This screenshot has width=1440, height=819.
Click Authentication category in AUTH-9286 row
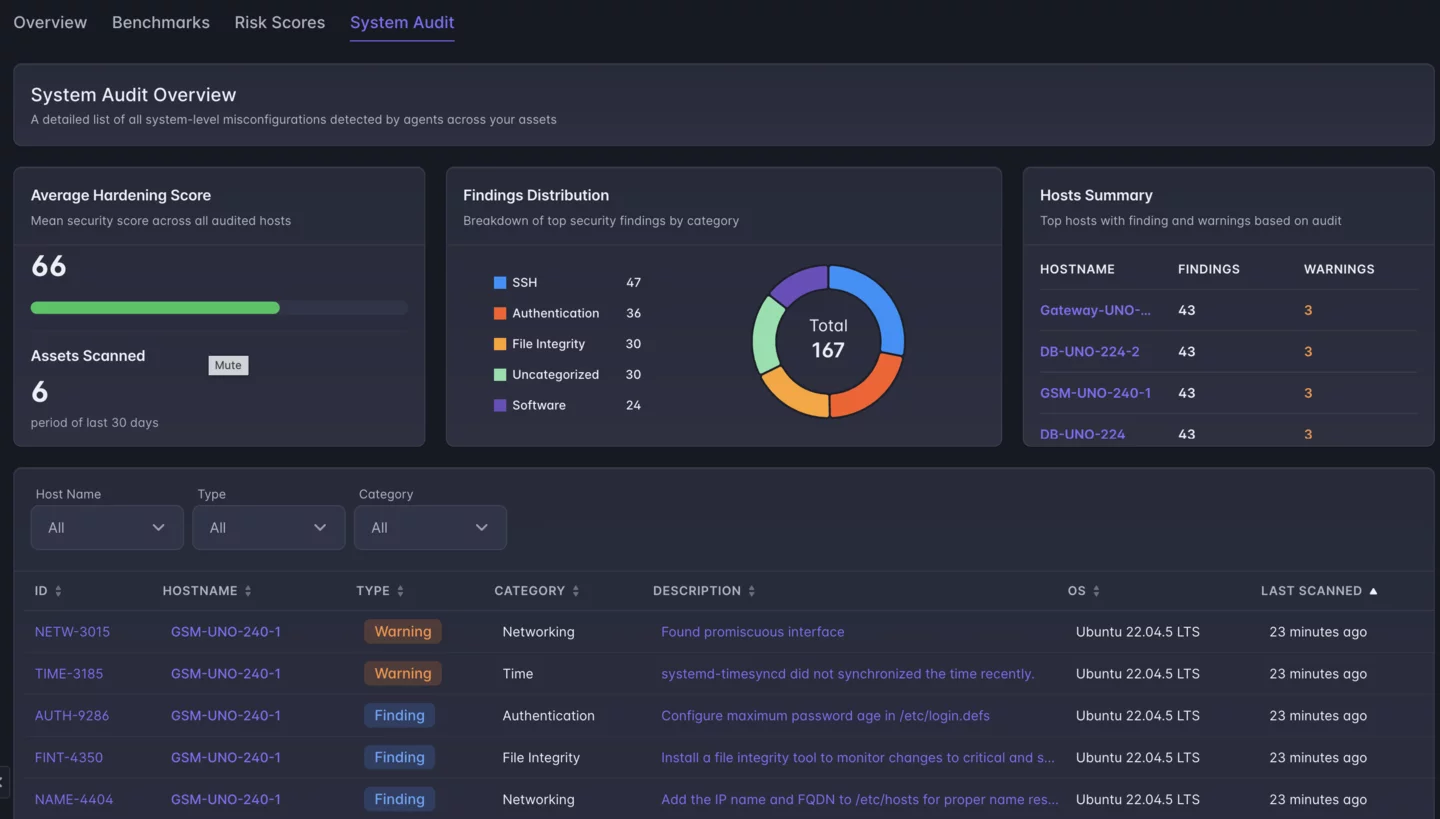pyautogui.click(x=548, y=716)
